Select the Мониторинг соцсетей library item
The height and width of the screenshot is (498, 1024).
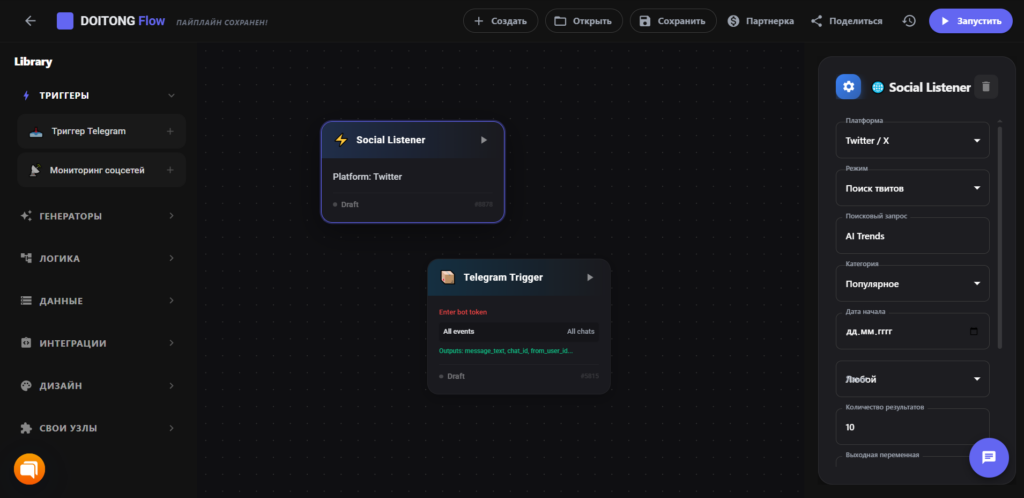[101, 170]
